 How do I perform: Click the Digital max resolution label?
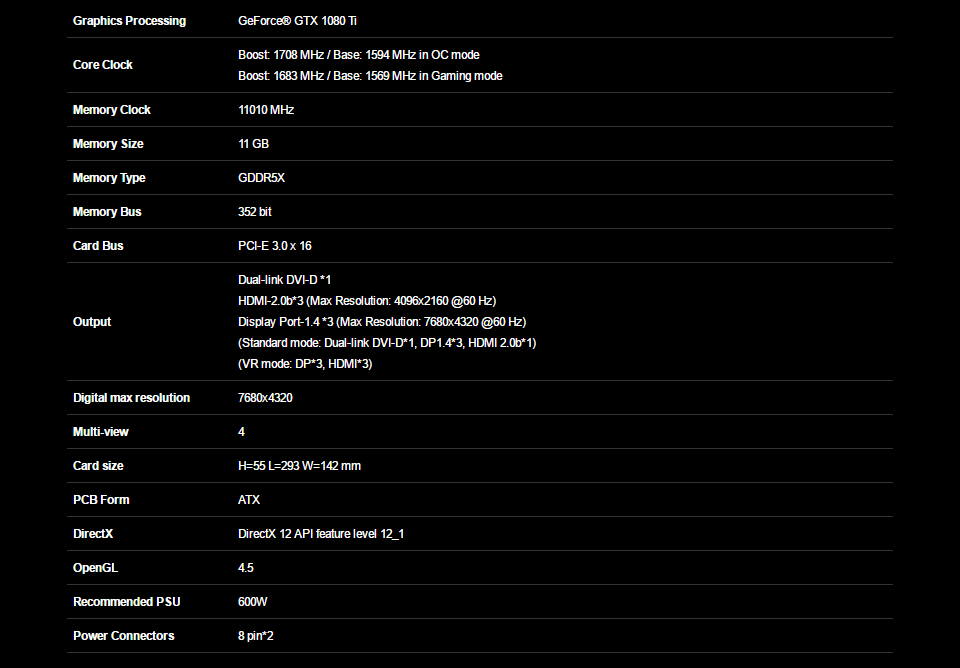click(x=131, y=398)
